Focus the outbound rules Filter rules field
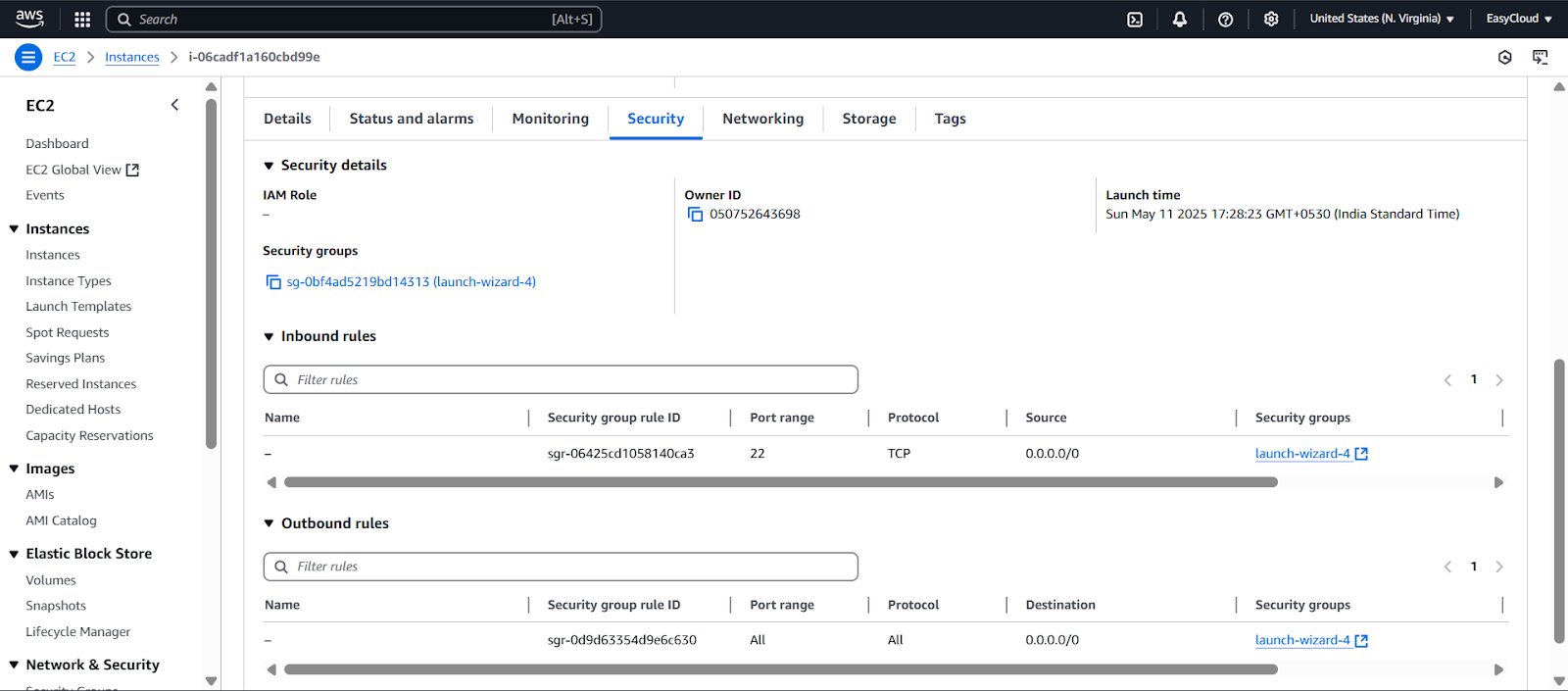 pos(561,567)
